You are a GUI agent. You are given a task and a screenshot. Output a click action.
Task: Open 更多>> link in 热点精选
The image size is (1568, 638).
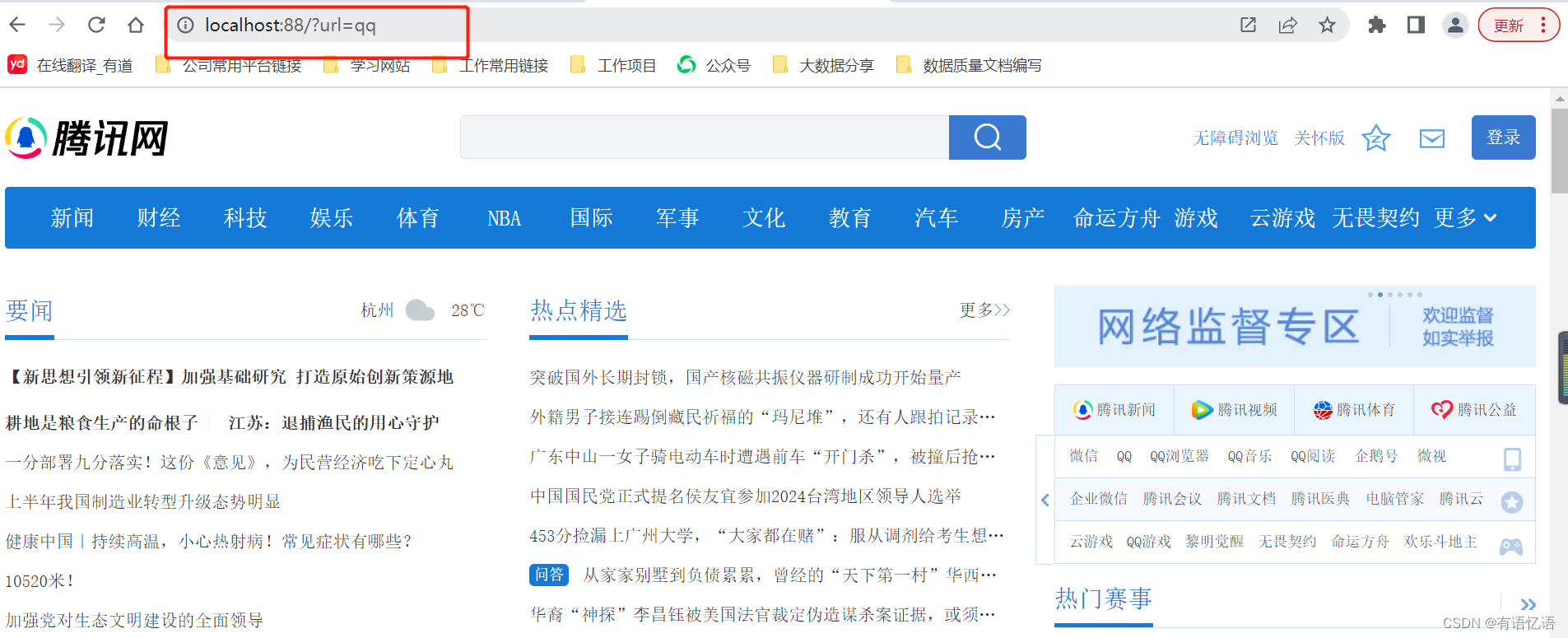coord(984,310)
